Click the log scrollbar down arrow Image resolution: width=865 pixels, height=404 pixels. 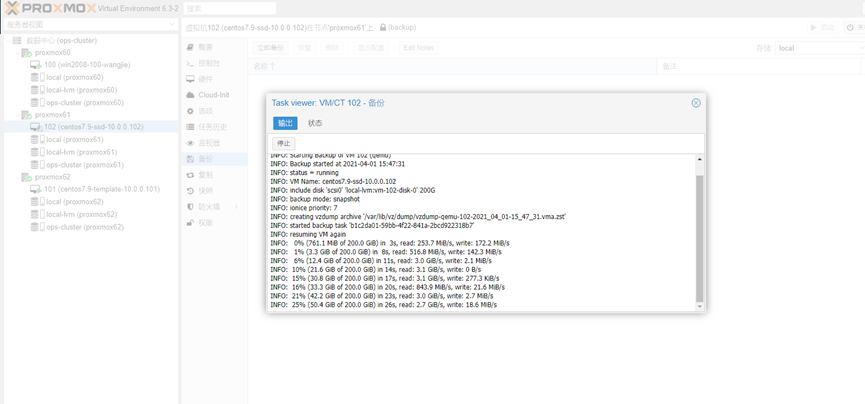click(700, 306)
